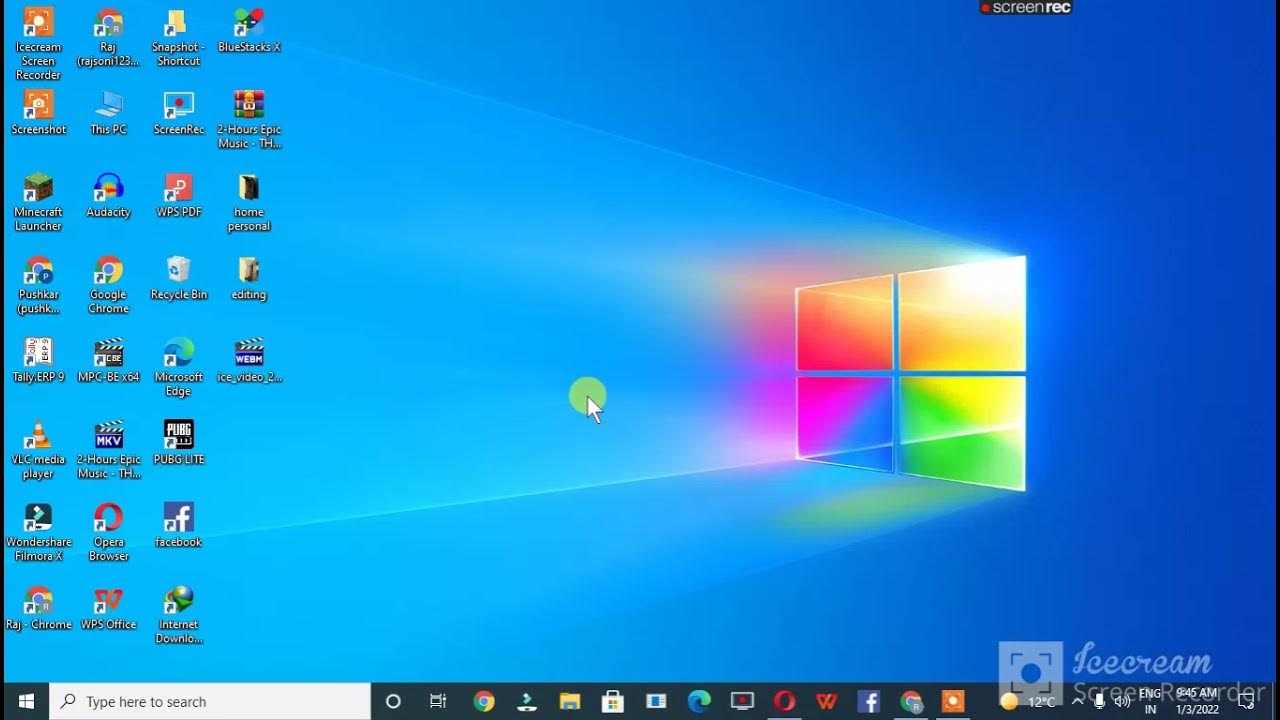
Task: Select the ice_video WEBM file
Action: (x=249, y=360)
